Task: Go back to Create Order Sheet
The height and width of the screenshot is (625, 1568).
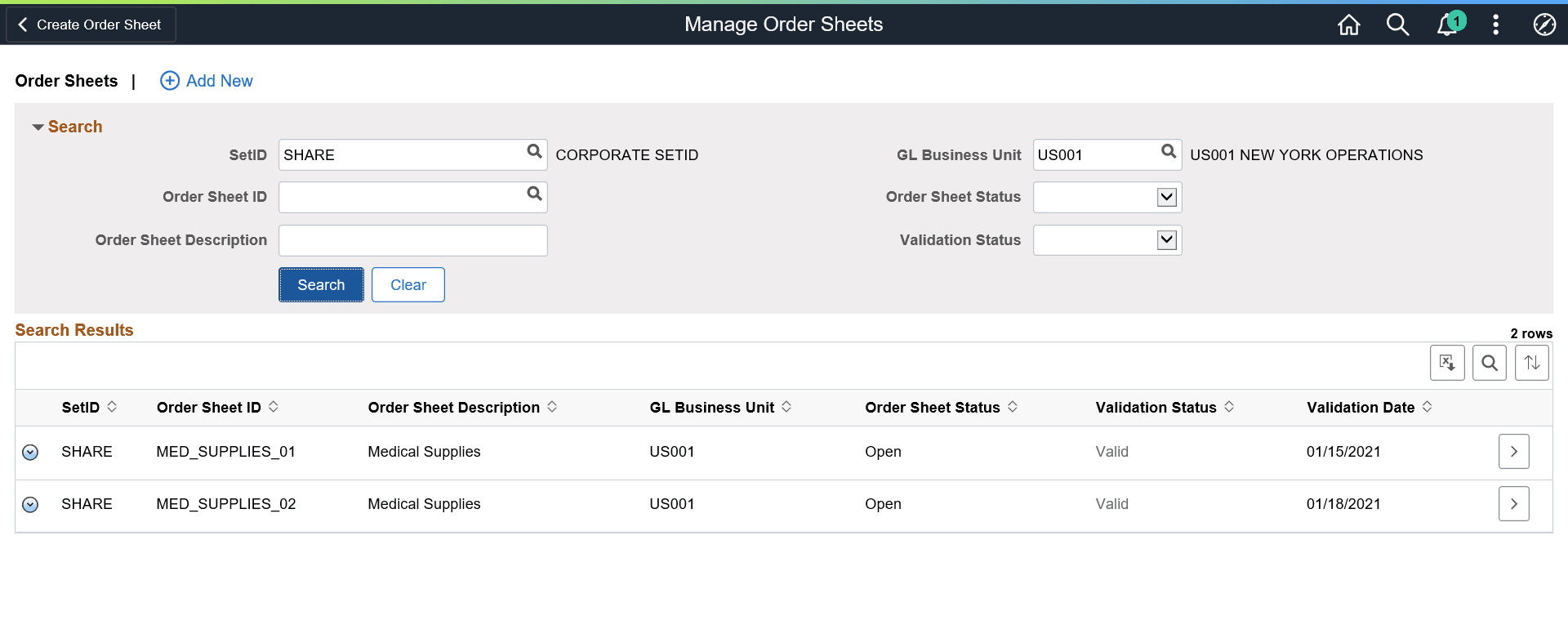Action: click(x=91, y=25)
